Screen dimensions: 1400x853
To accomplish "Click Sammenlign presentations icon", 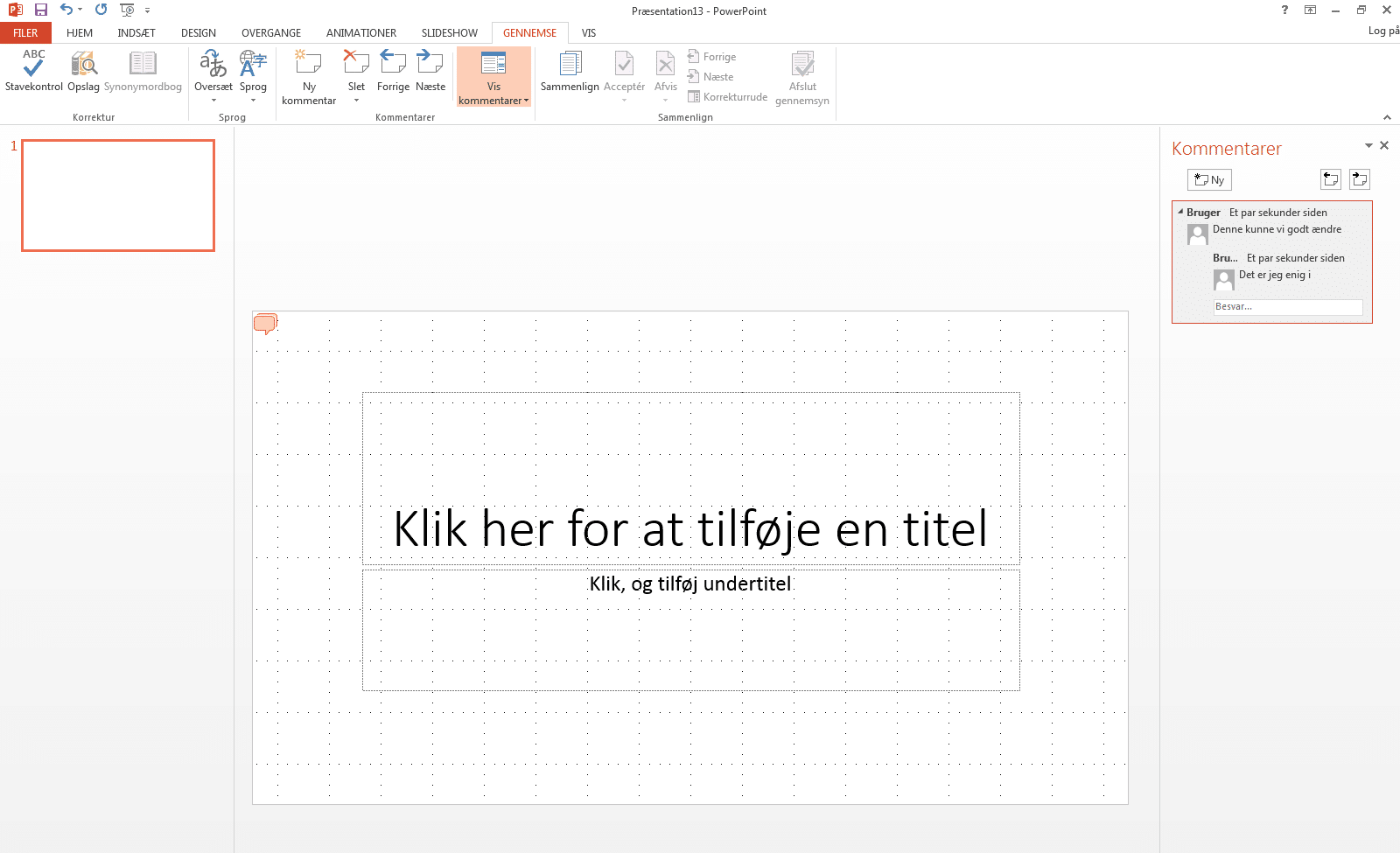I will [x=570, y=70].
